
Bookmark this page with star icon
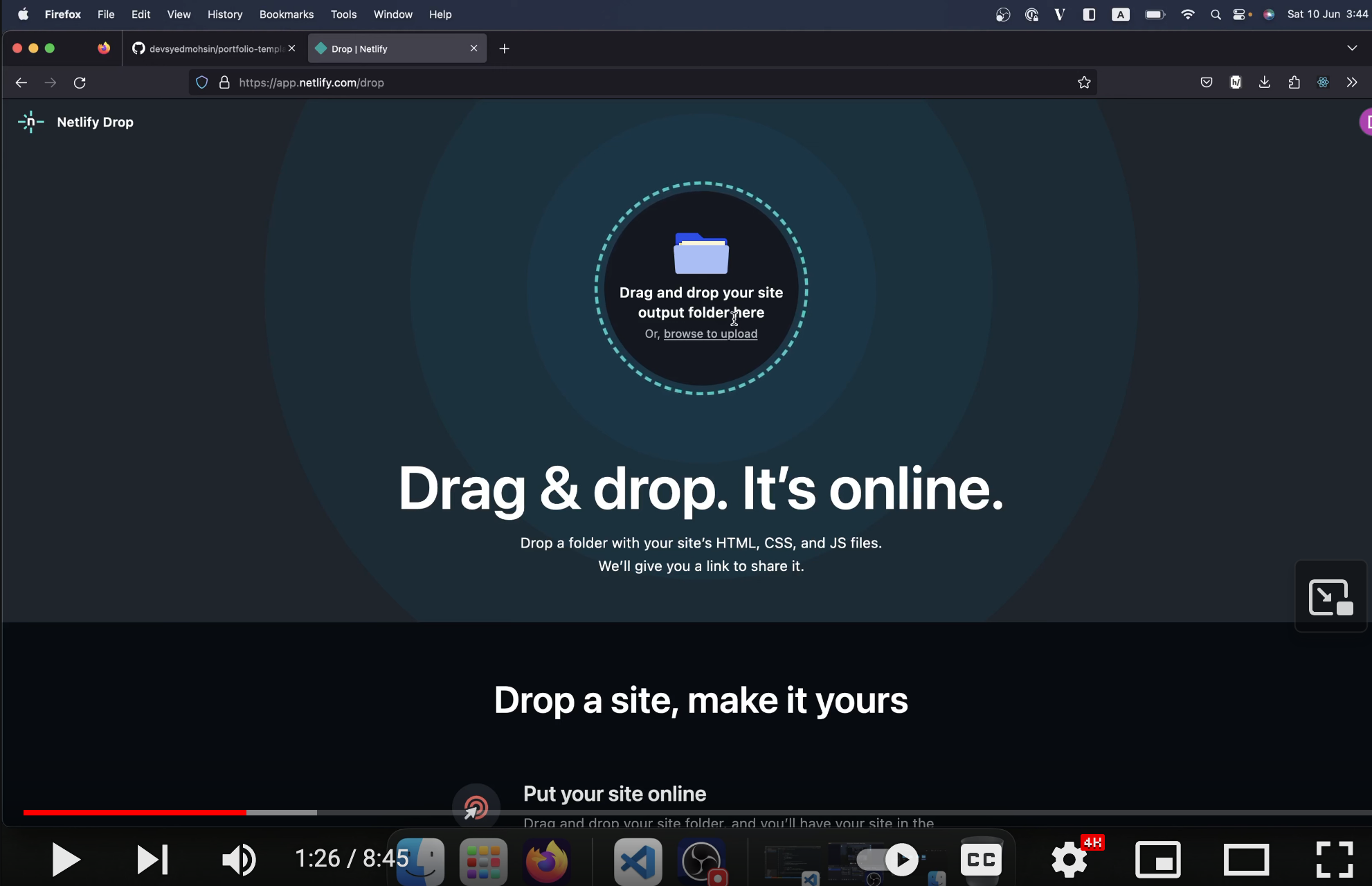click(1084, 82)
